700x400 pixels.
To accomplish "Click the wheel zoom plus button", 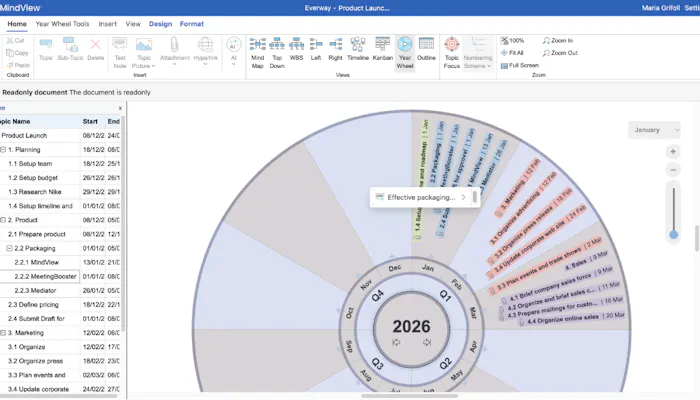I will (x=673, y=152).
